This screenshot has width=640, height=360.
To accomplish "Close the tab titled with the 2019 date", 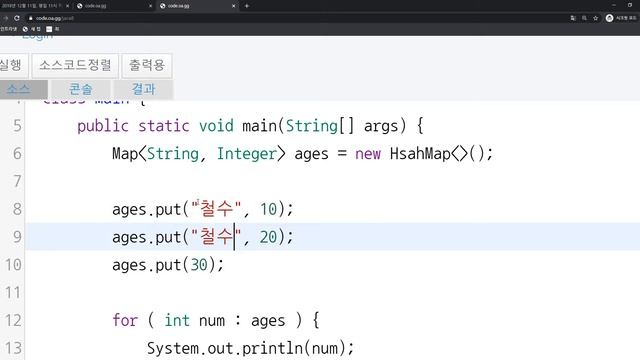I will pyautogui.click(x=67, y=6).
